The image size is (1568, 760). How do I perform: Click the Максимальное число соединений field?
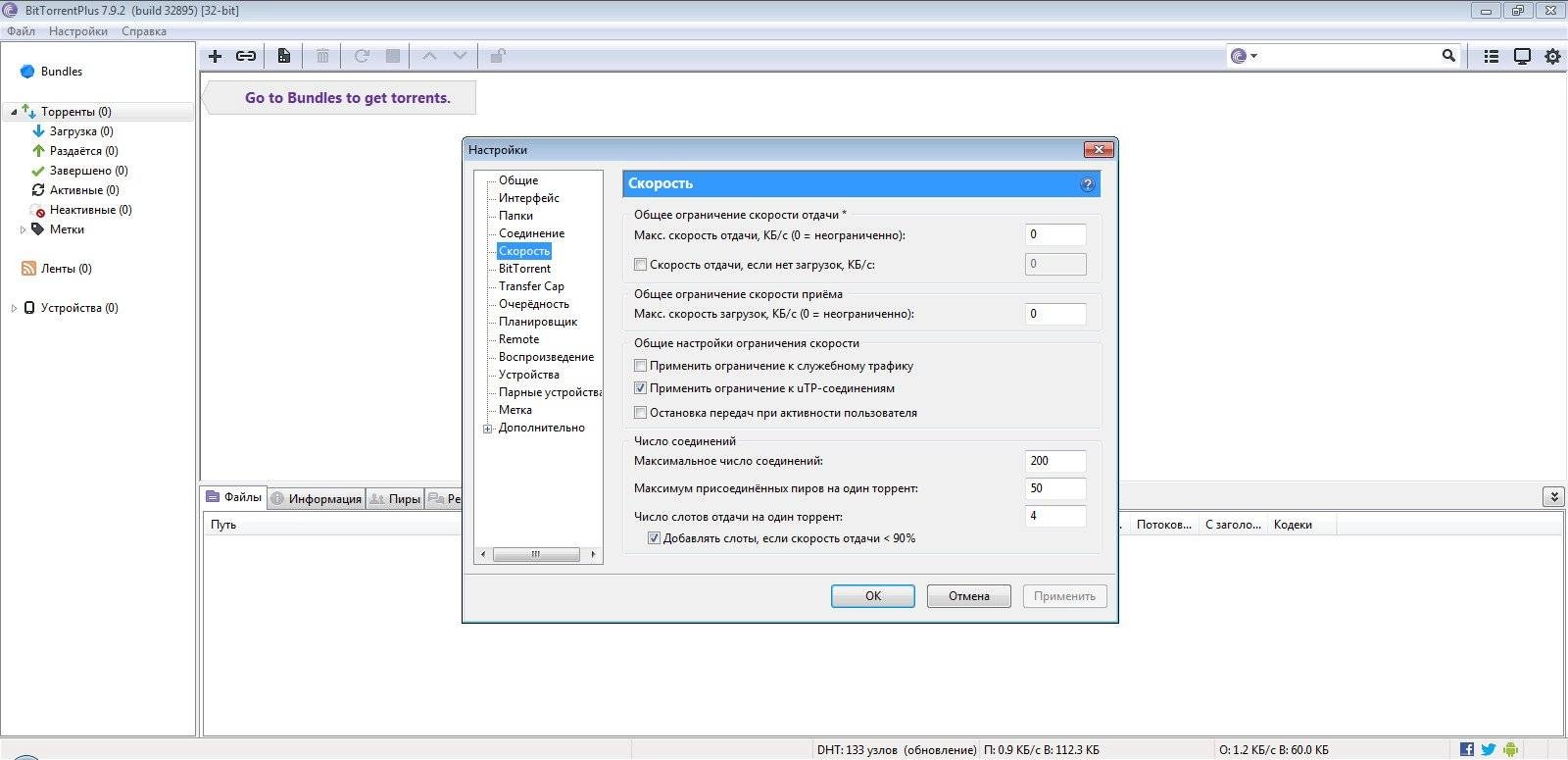coord(1055,461)
